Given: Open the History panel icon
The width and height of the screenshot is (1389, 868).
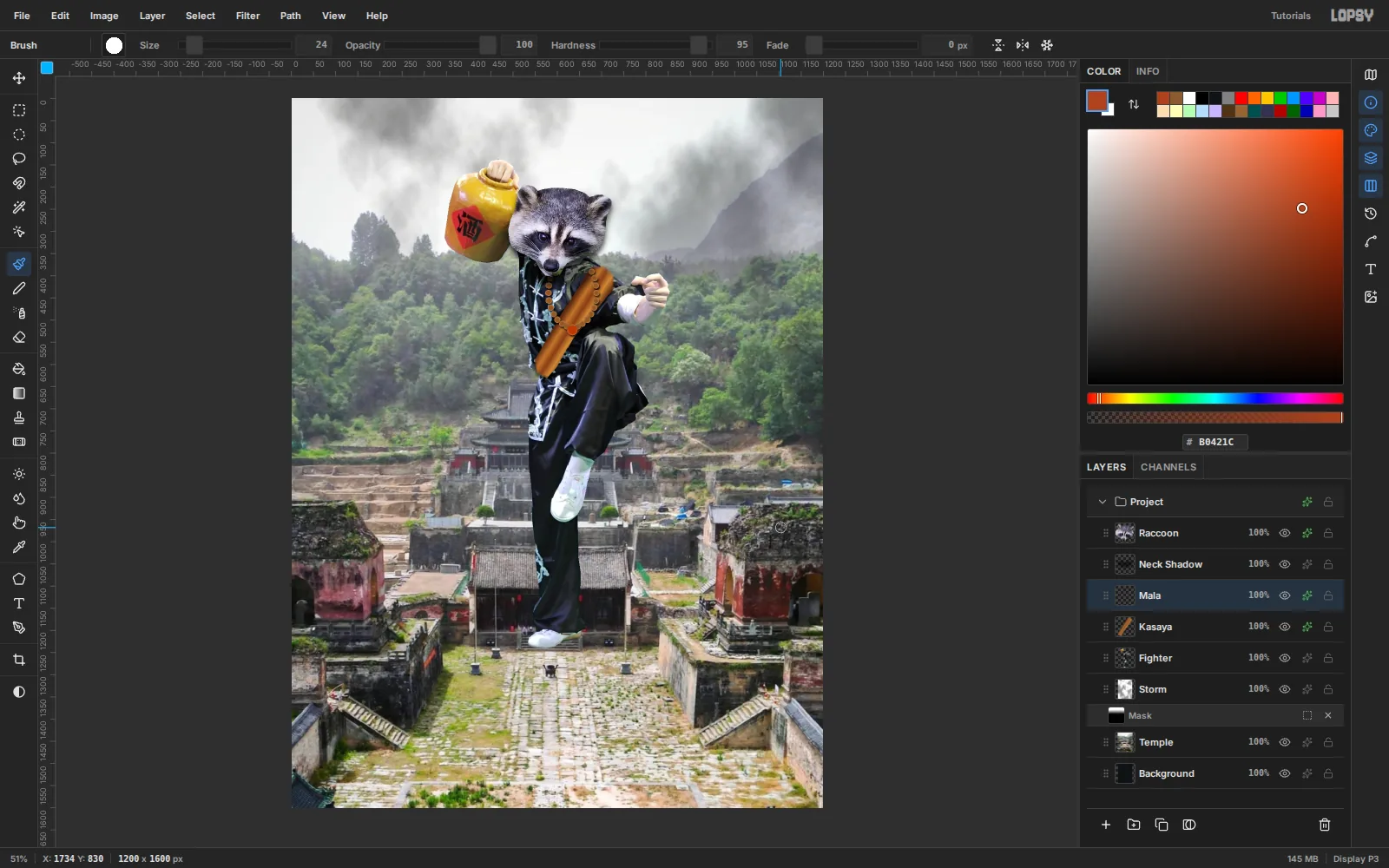Looking at the screenshot, I should 1371,214.
